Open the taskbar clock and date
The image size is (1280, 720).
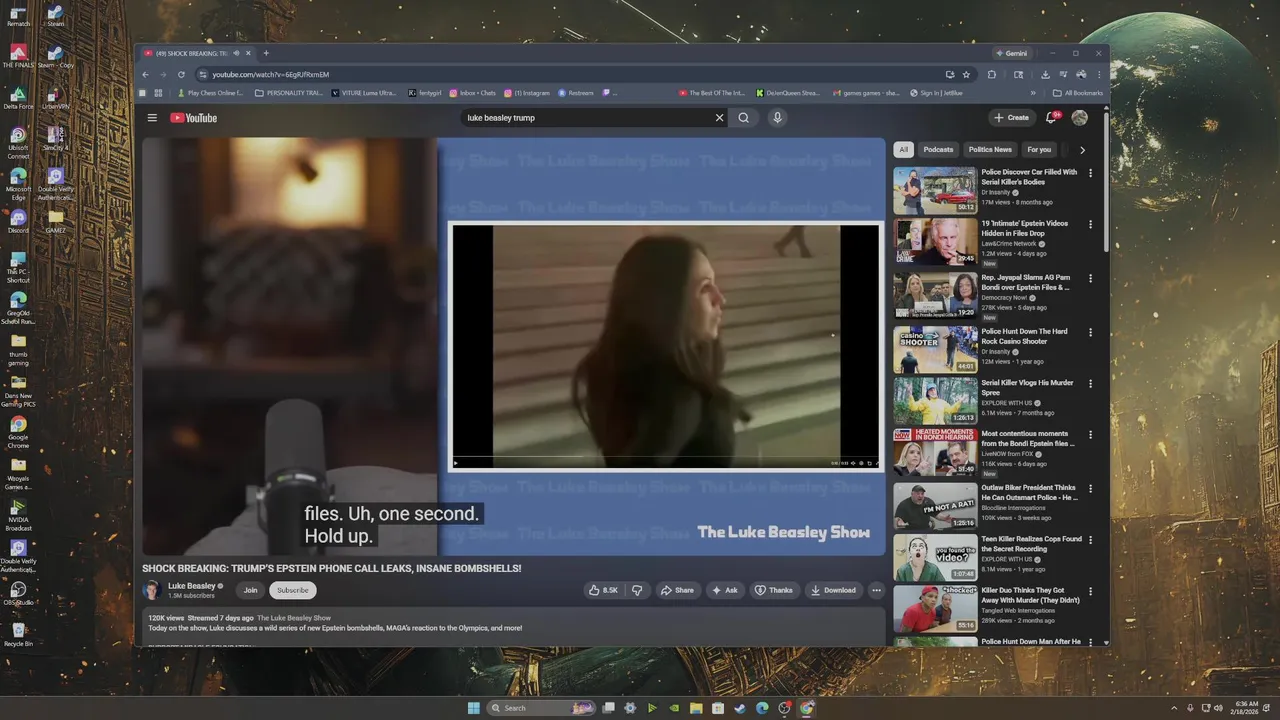click(x=1246, y=708)
